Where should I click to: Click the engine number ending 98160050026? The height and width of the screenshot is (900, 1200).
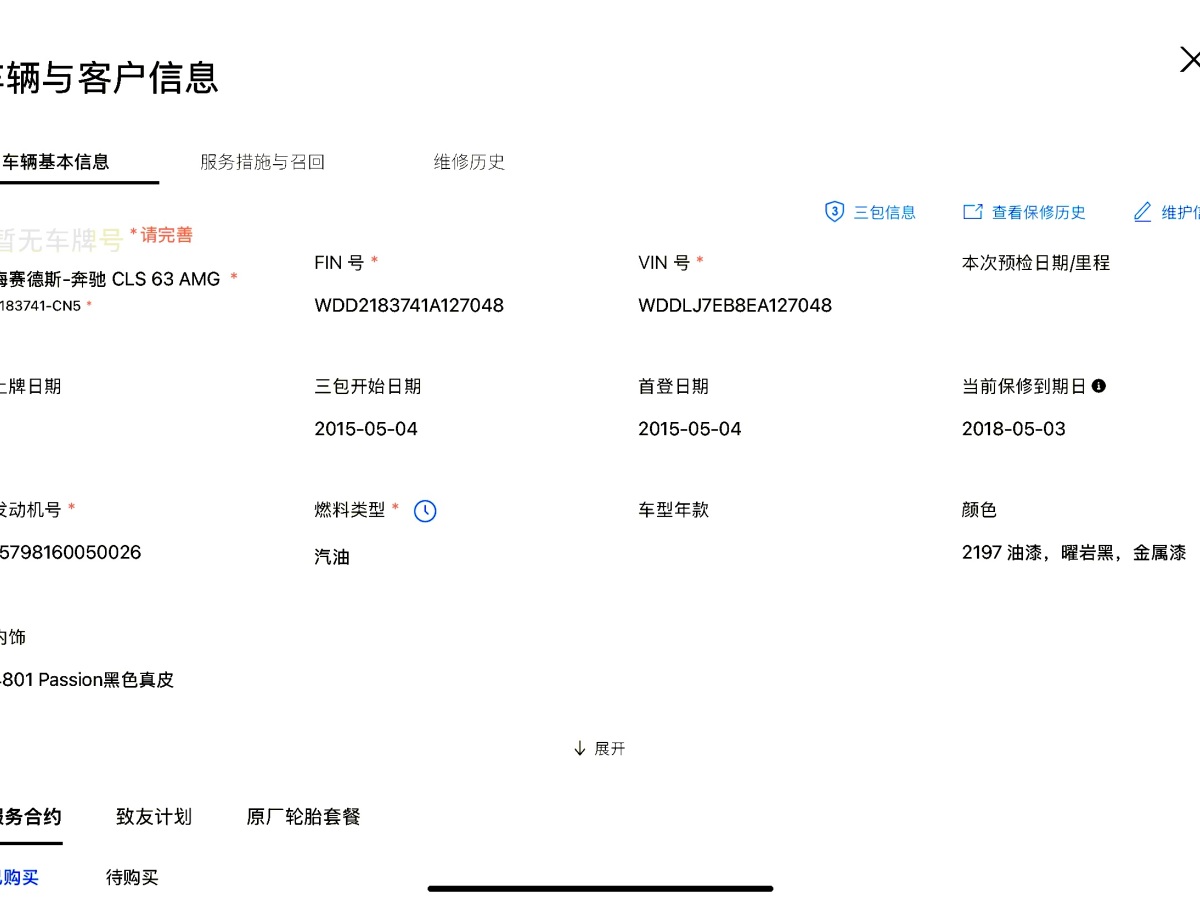pyautogui.click(x=70, y=552)
